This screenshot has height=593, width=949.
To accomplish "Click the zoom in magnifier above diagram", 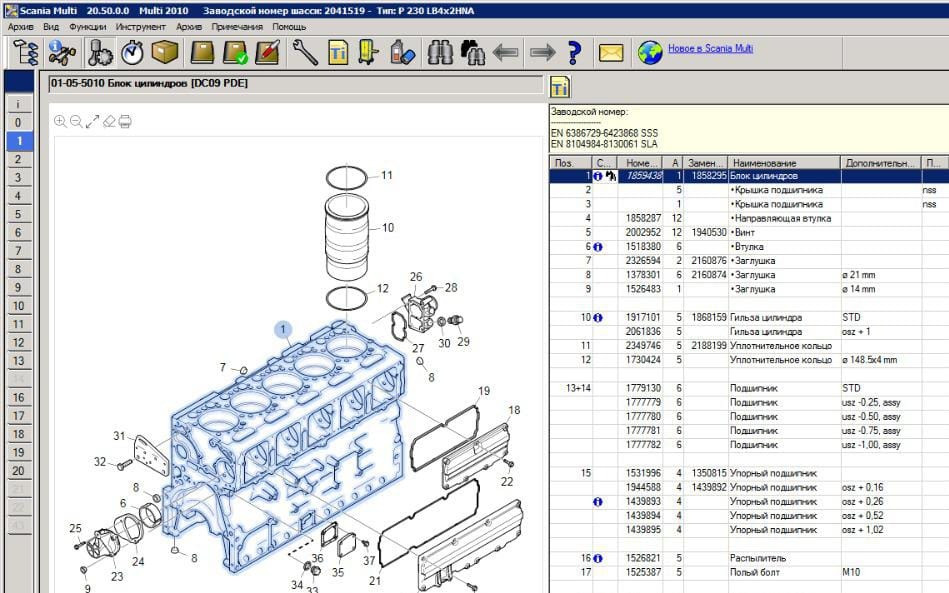I will click(60, 122).
